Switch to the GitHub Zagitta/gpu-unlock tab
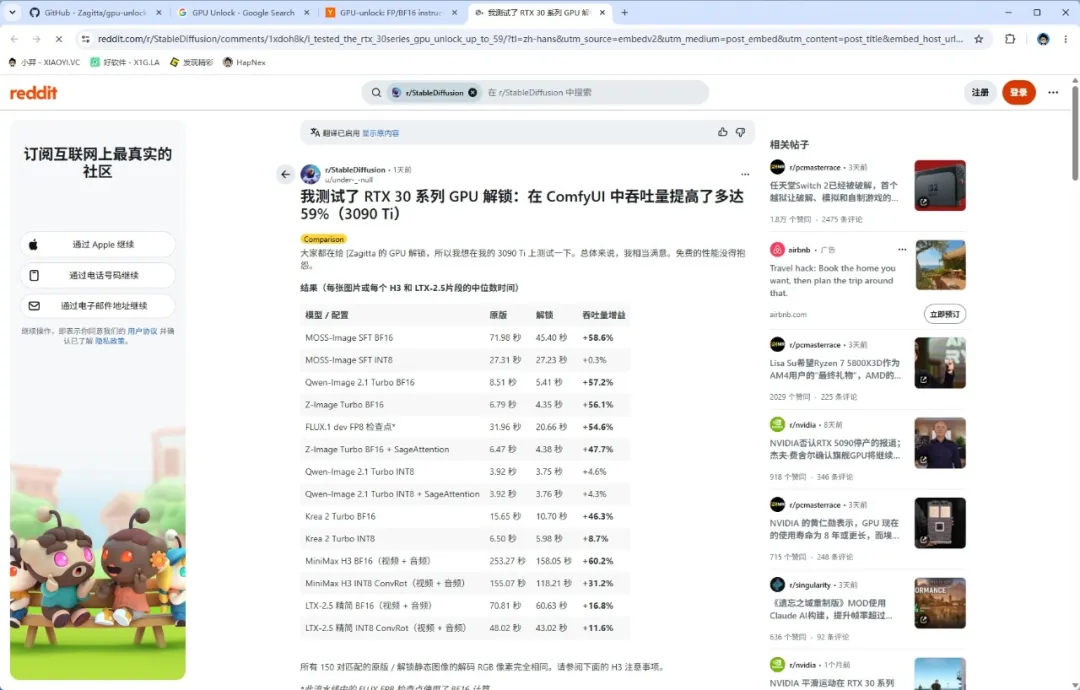 pos(95,12)
